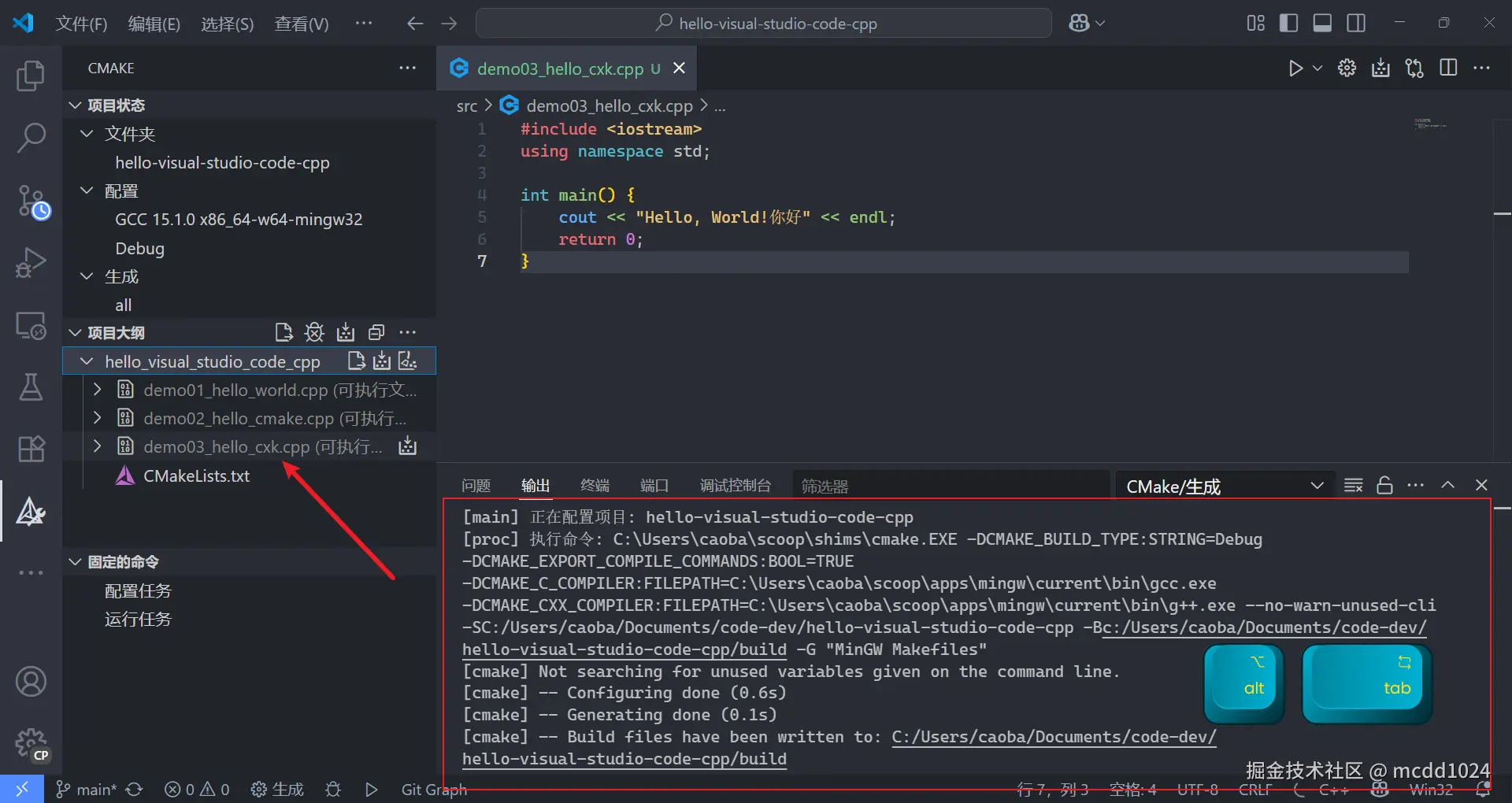Click the gear icon in editor toolbar
The width and height of the screenshot is (1512, 803).
pos(1347,68)
